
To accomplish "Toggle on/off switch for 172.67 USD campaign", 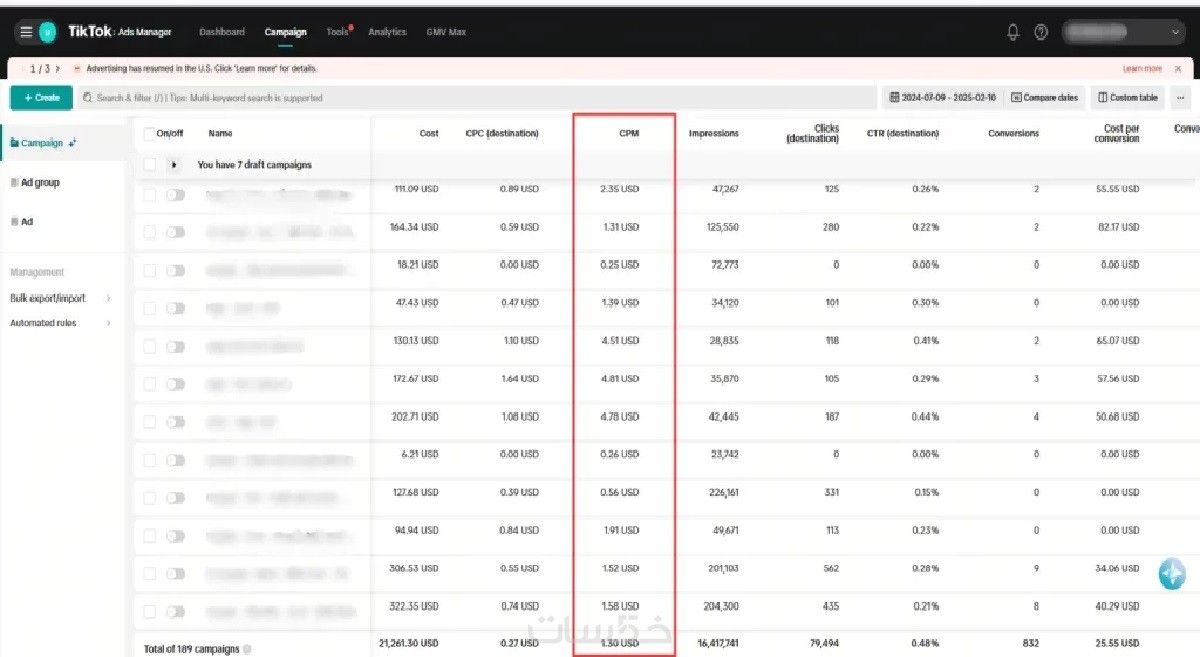I will (175, 384).
